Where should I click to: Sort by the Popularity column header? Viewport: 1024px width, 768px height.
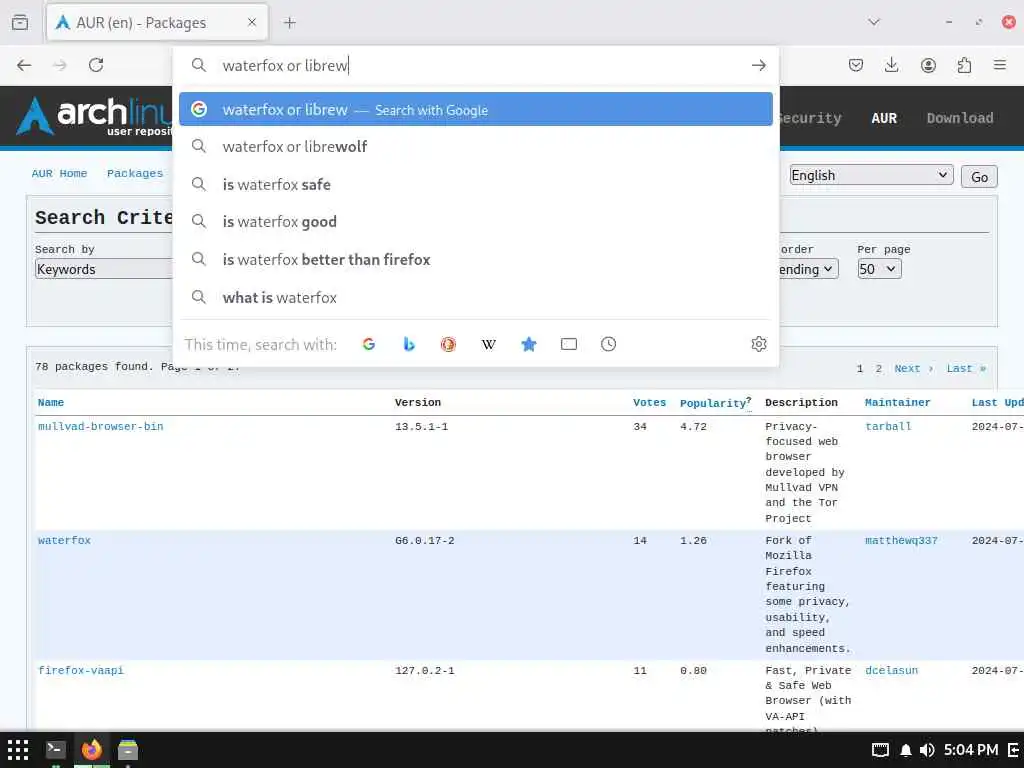coord(712,403)
